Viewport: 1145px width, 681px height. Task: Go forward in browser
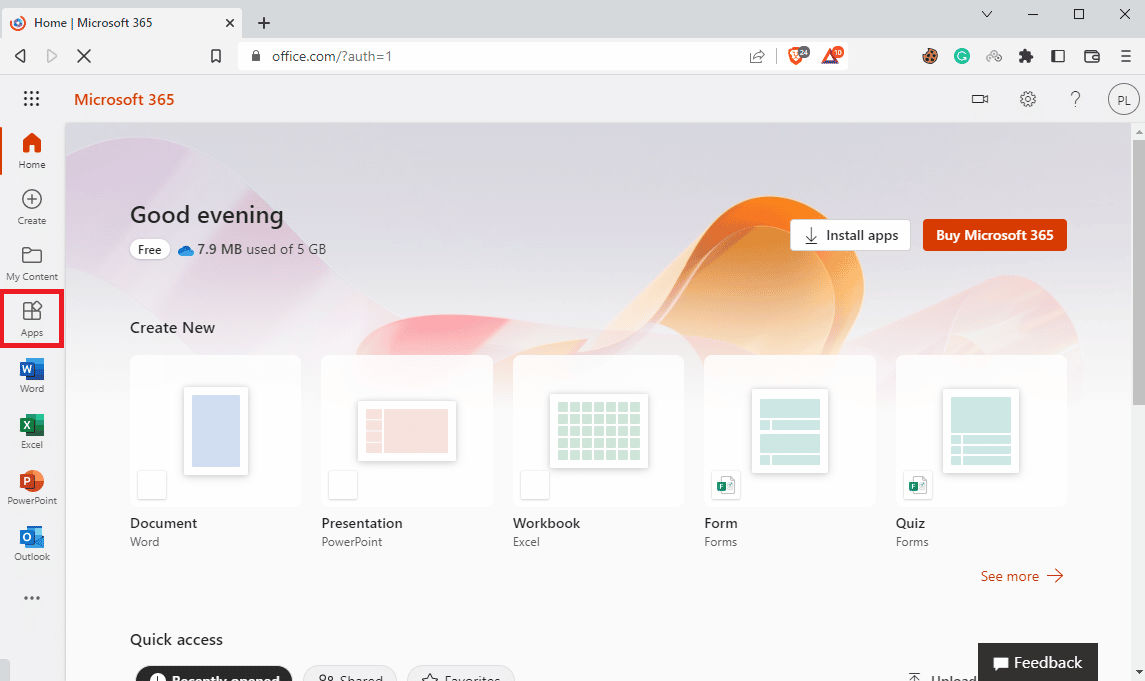52,56
